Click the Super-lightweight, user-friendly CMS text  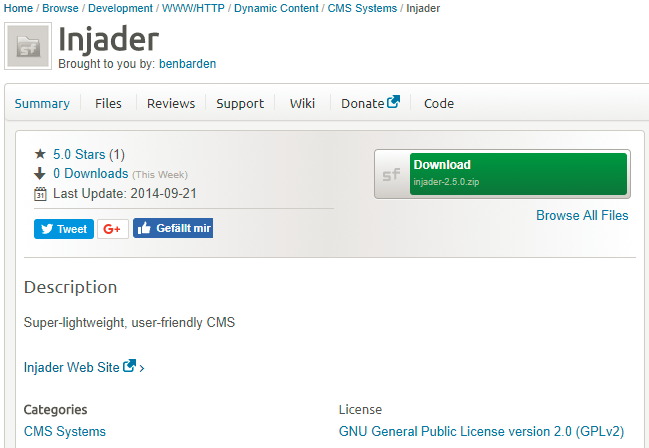(x=130, y=323)
